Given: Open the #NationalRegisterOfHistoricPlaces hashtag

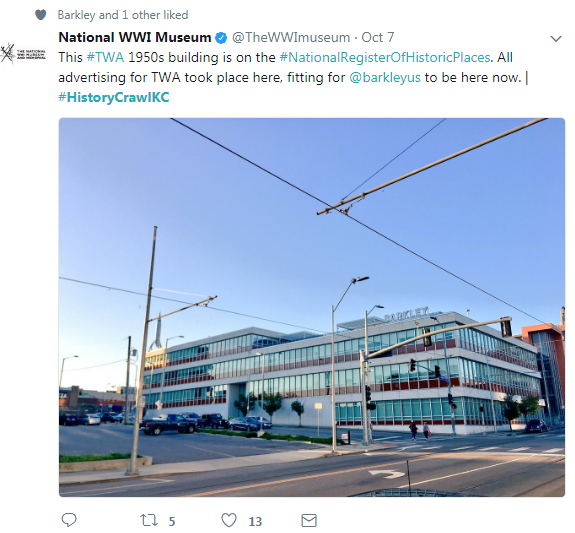Looking at the screenshot, I should (385, 58).
